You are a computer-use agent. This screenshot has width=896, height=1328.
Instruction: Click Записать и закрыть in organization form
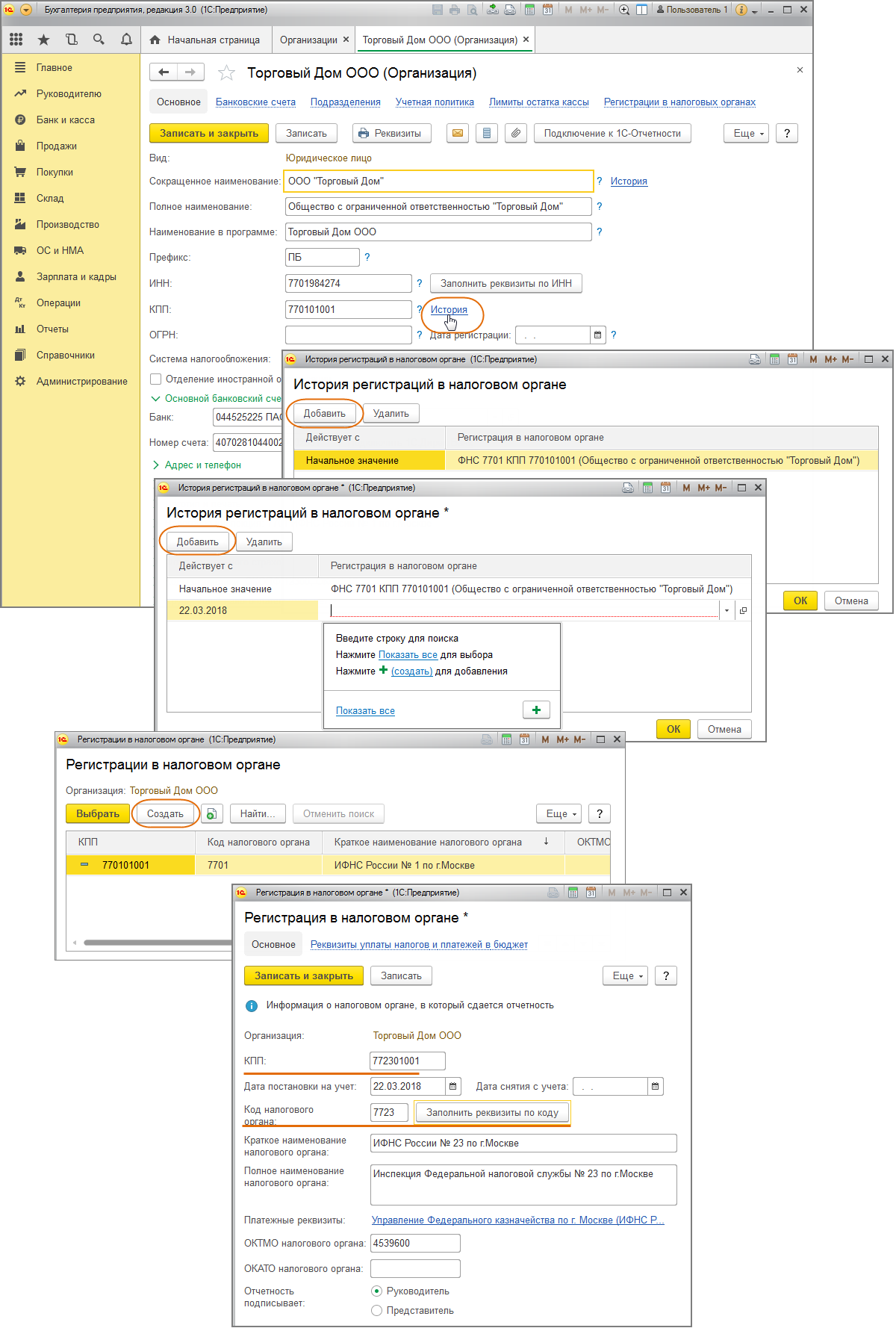coord(209,133)
